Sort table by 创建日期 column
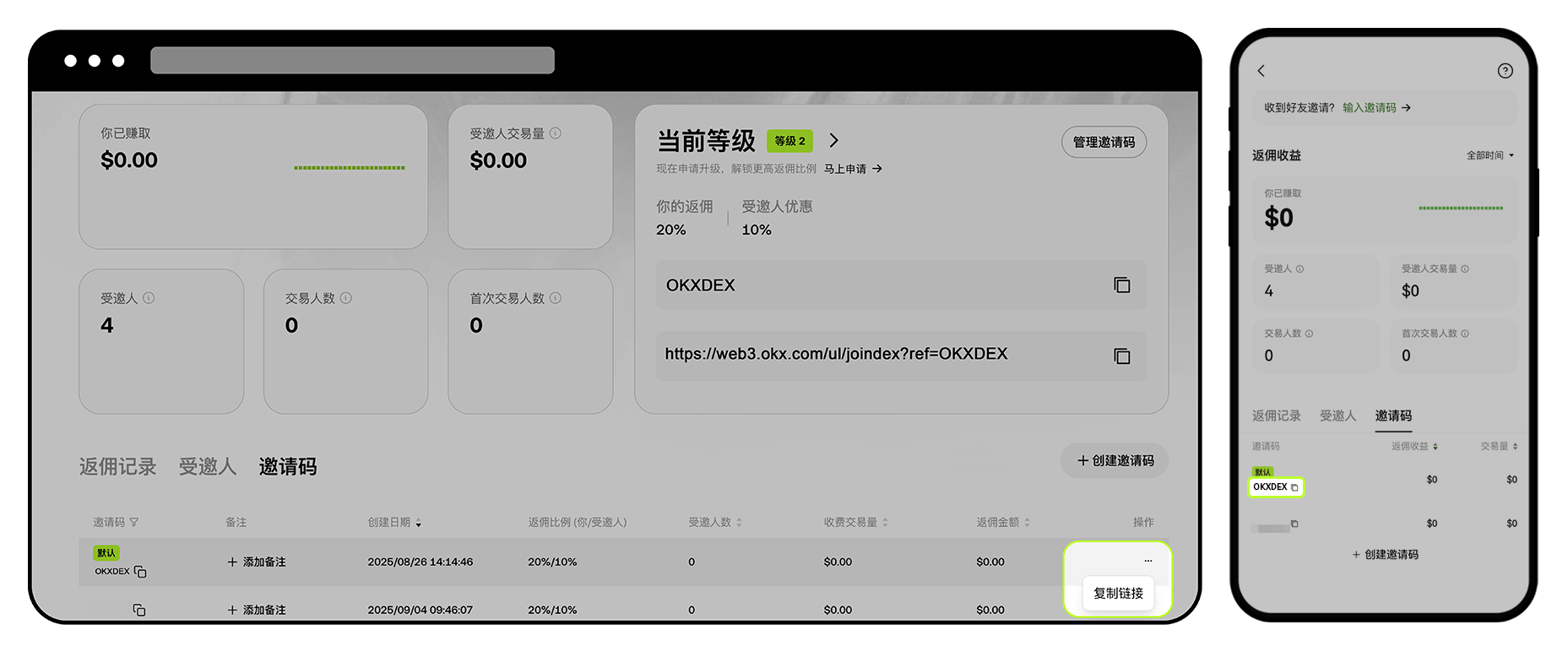Image resolution: width=1568 pixels, height=652 pixels. (x=394, y=523)
